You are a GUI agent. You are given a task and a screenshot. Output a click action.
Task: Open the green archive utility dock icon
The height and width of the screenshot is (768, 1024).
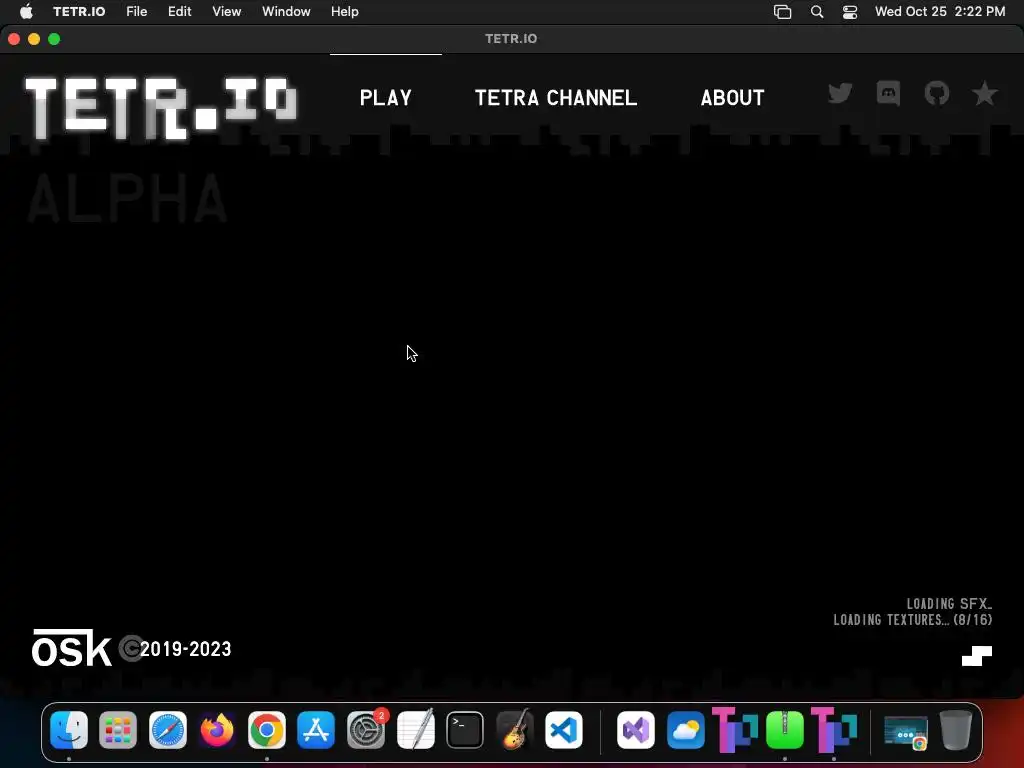coord(784,730)
